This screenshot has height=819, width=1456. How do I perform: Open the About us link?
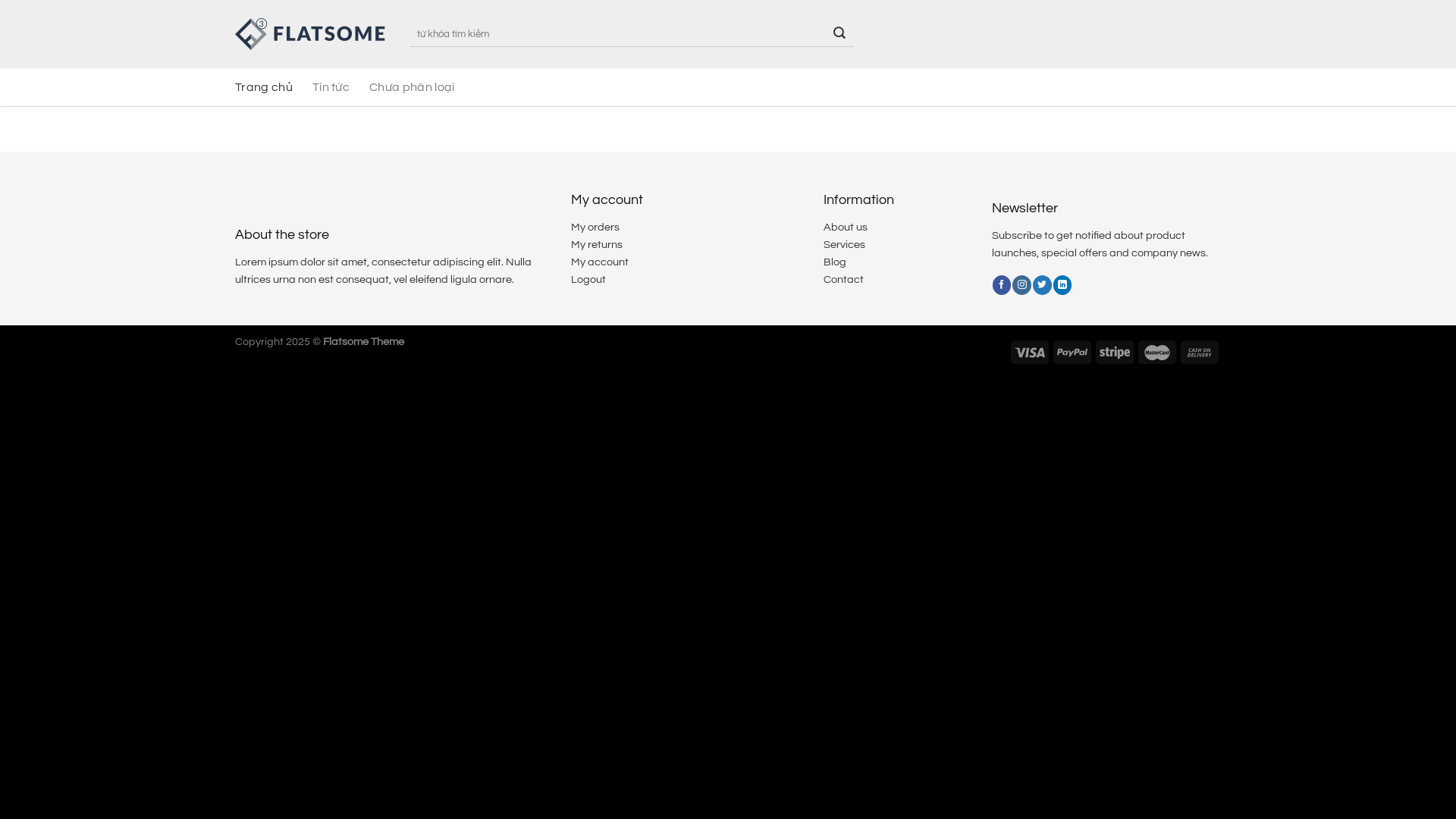tap(846, 227)
